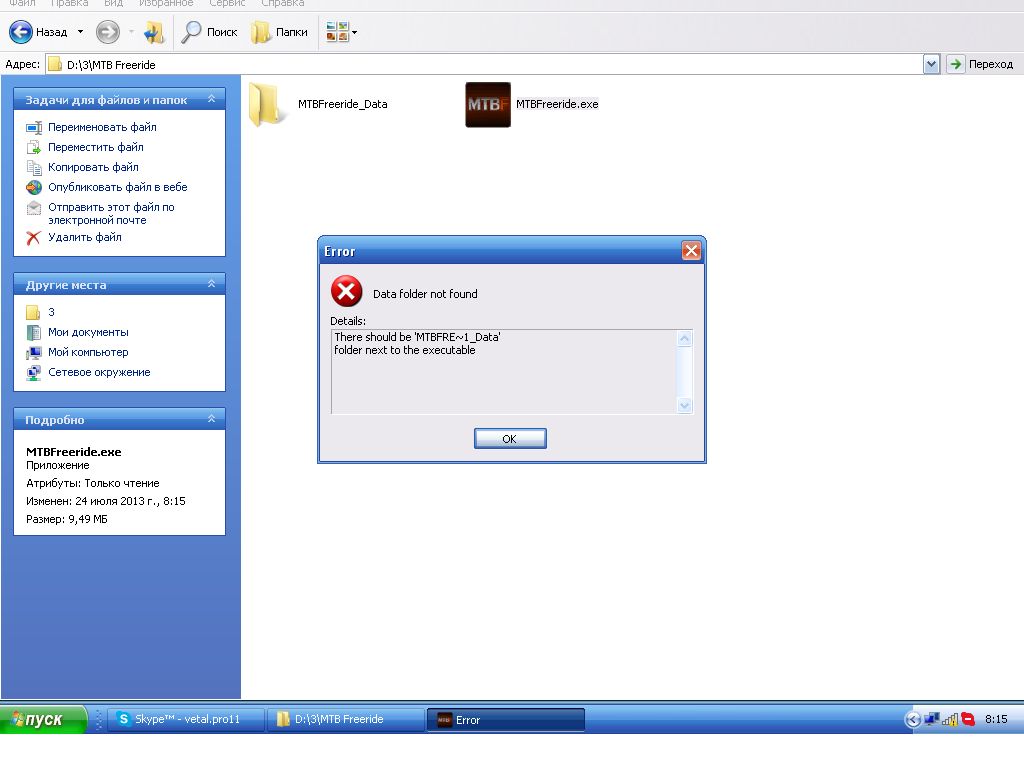Viewport: 1024px width, 768px height.
Task: Click Переименовать файл link
Action: [103, 127]
